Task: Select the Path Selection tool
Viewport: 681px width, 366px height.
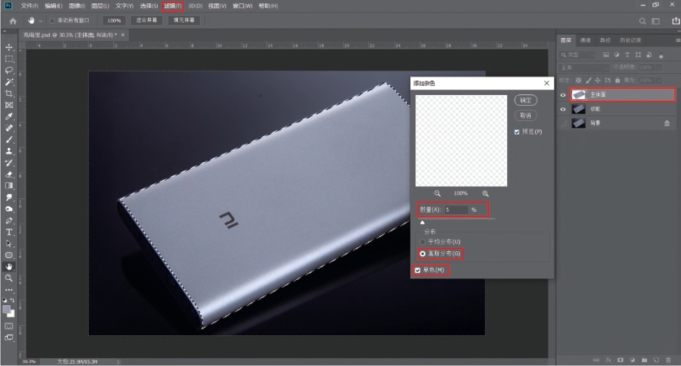Action: (x=9, y=244)
